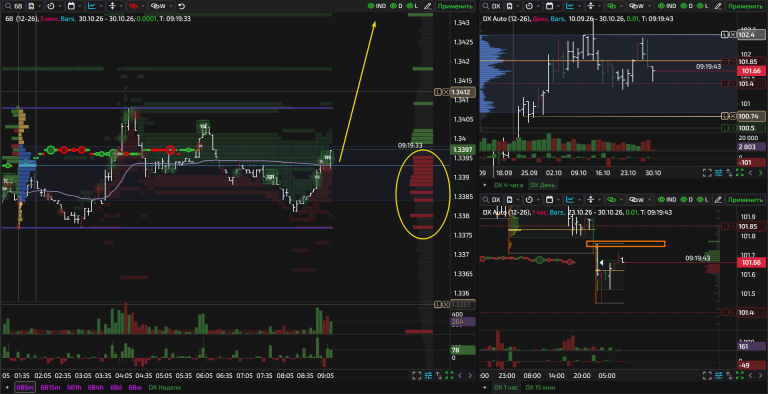Open the settings sliders icon below the DX hourly chart

pos(719,375)
